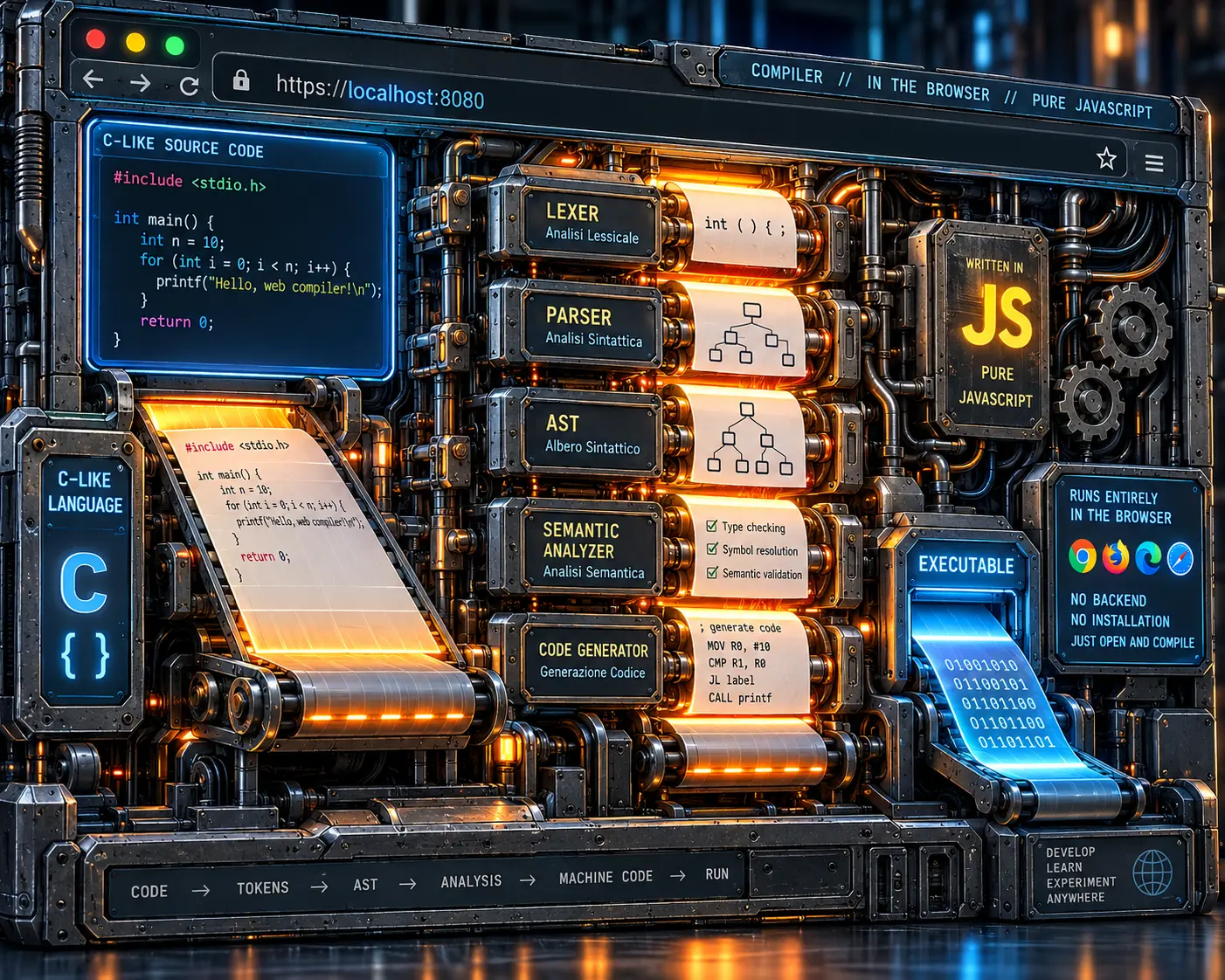The image size is (1225, 980).
Task: Open the hamburger menu icon
Action: [1154, 163]
